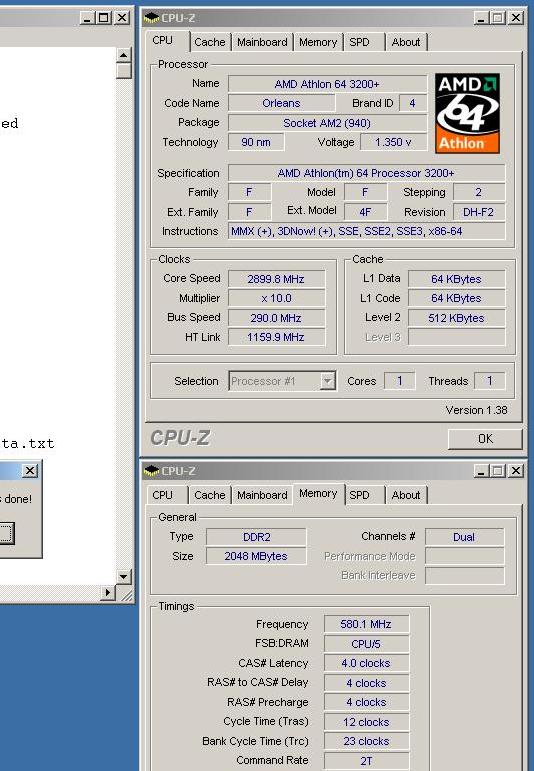The image size is (534, 771).
Task: Close the top CPU-Z window
Action: click(516, 18)
